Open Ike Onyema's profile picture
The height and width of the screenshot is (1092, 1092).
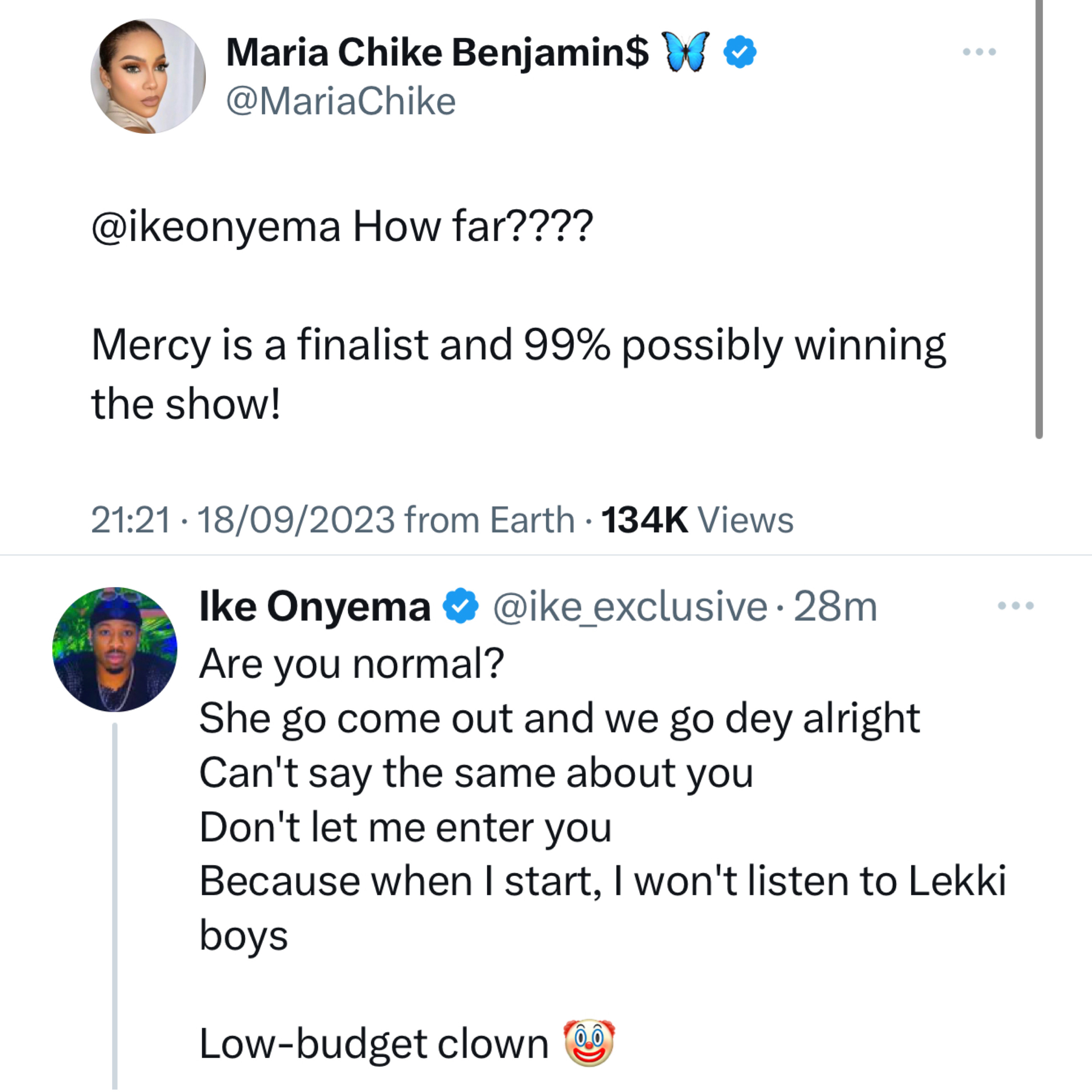click(115, 649)
